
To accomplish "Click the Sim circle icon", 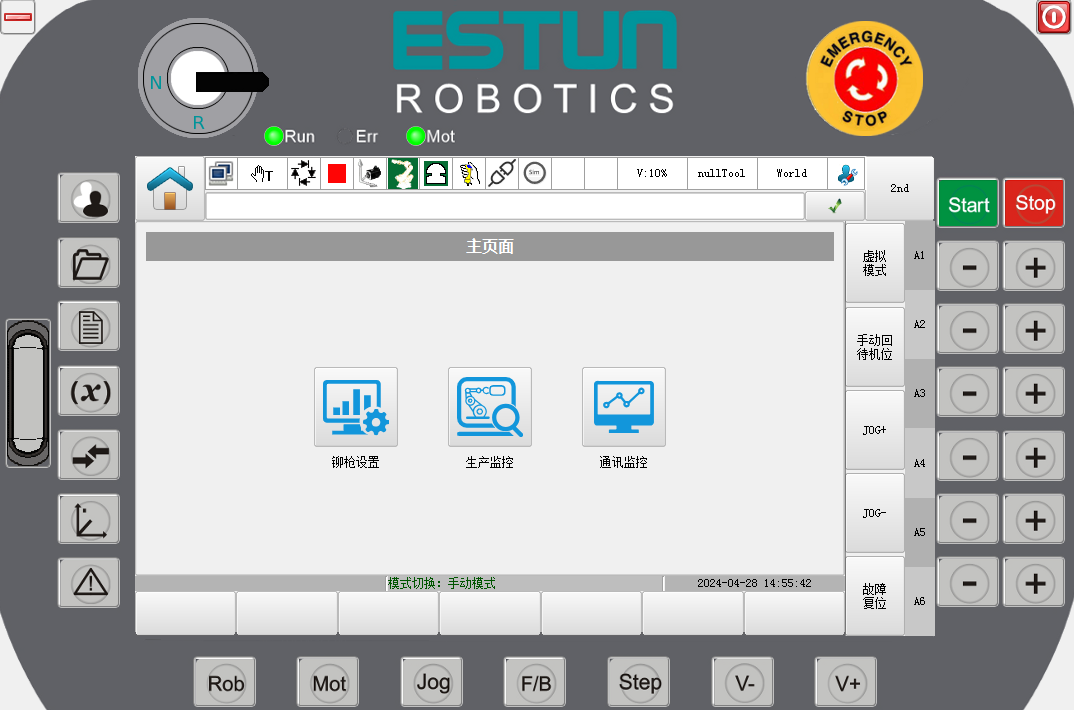I will click(534, 173).
